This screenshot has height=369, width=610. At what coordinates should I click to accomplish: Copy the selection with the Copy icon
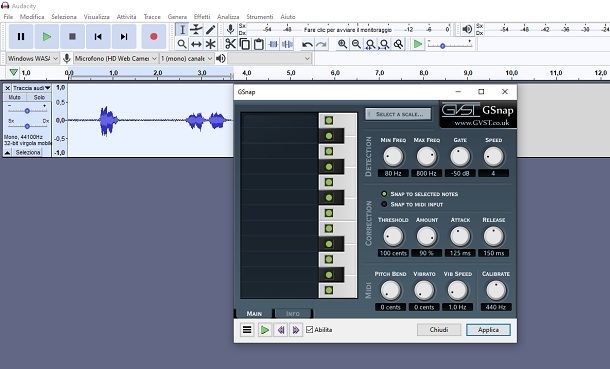(245, 44)
